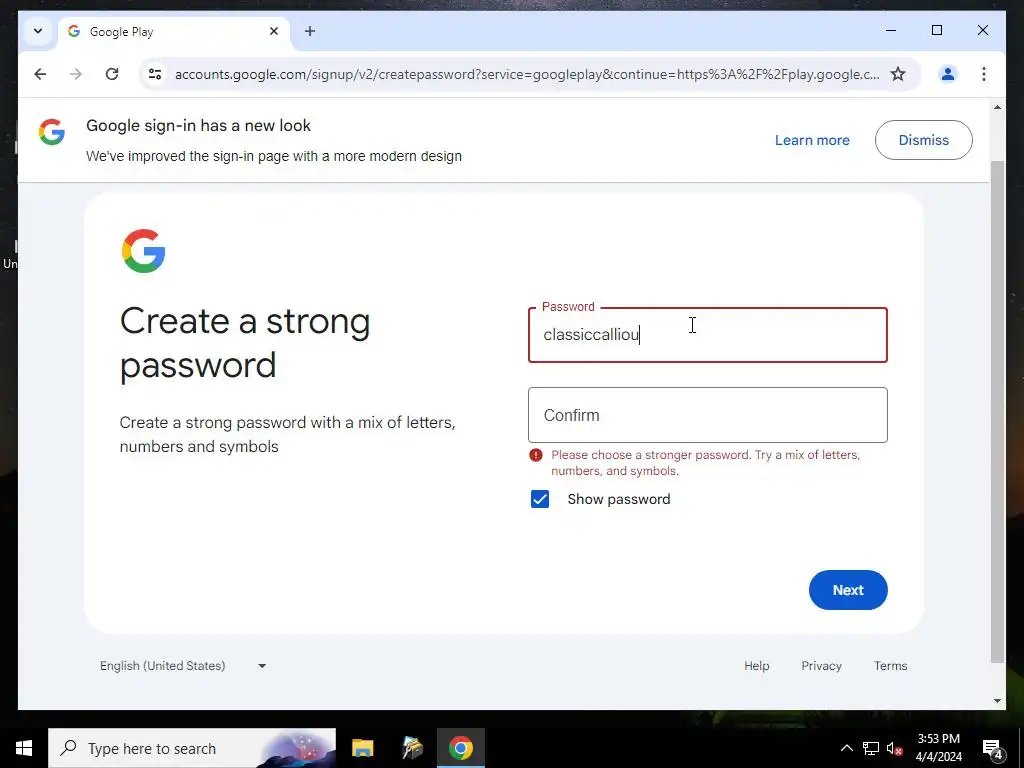Open the tab search dropdown arrow
Viewport: 1024px width, 768px height.
[38, 31]
